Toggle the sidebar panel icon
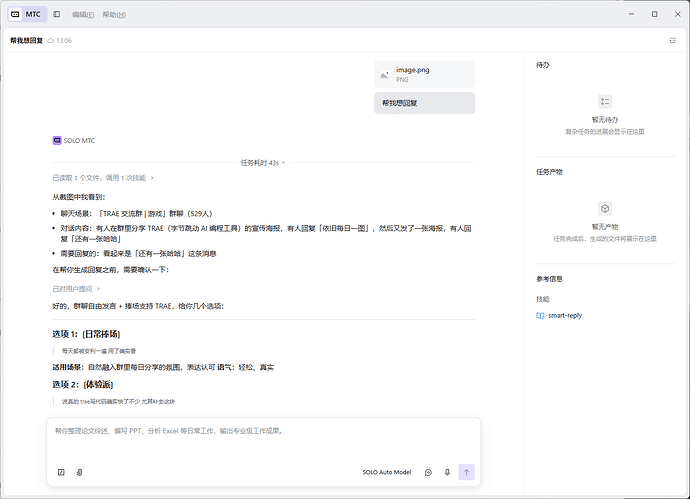Screen dimensions: 690x499 pos(57,14)
